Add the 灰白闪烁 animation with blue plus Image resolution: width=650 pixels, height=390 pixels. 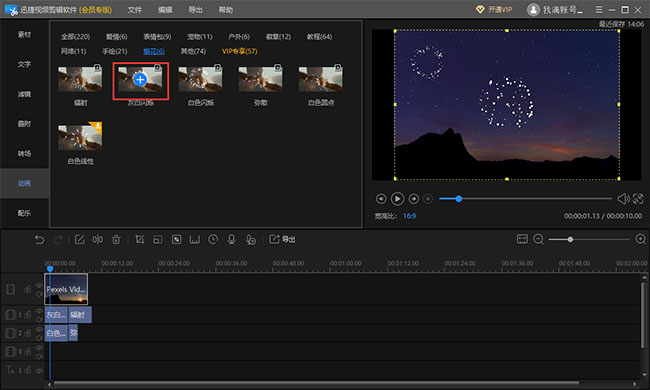click(x=141, y=80)
